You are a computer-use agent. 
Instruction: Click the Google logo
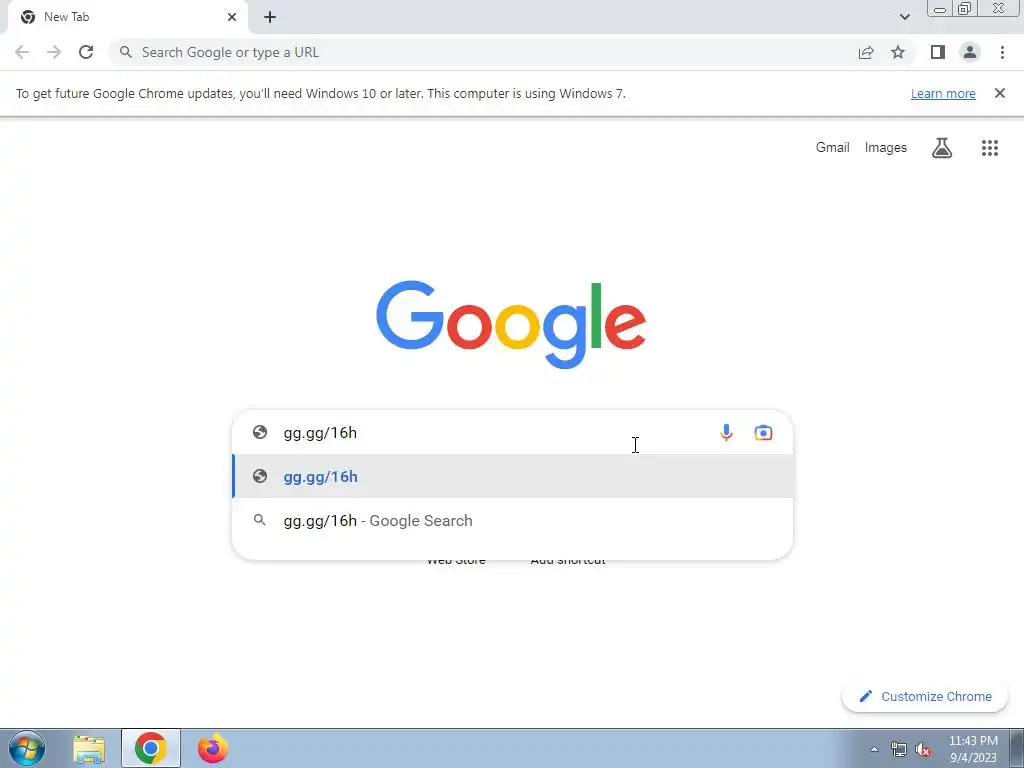(x=511, y=325)
